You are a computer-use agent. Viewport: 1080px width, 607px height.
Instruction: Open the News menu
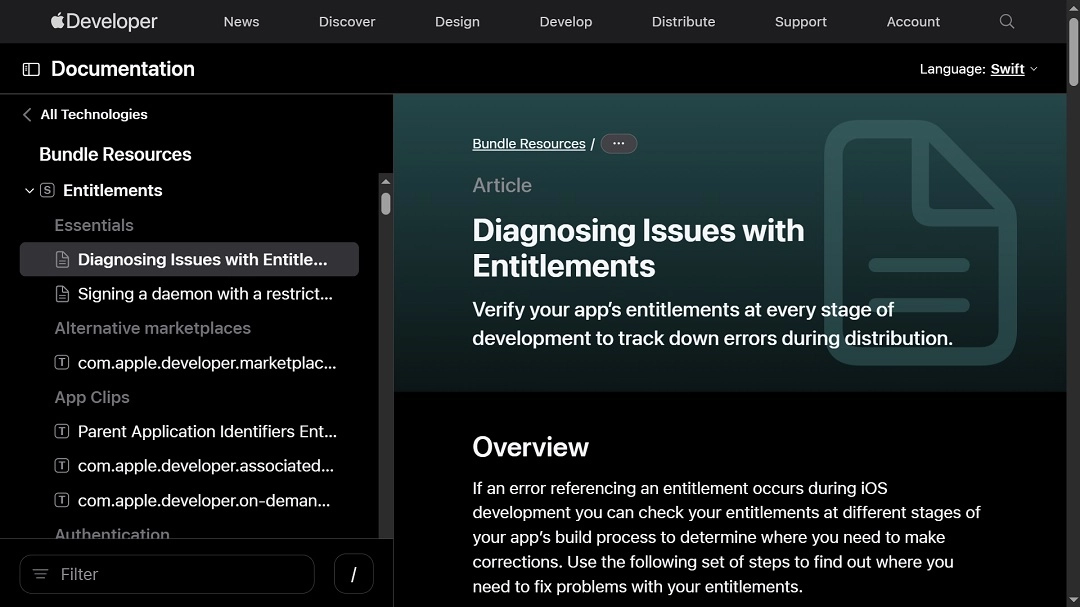point(241,21)
